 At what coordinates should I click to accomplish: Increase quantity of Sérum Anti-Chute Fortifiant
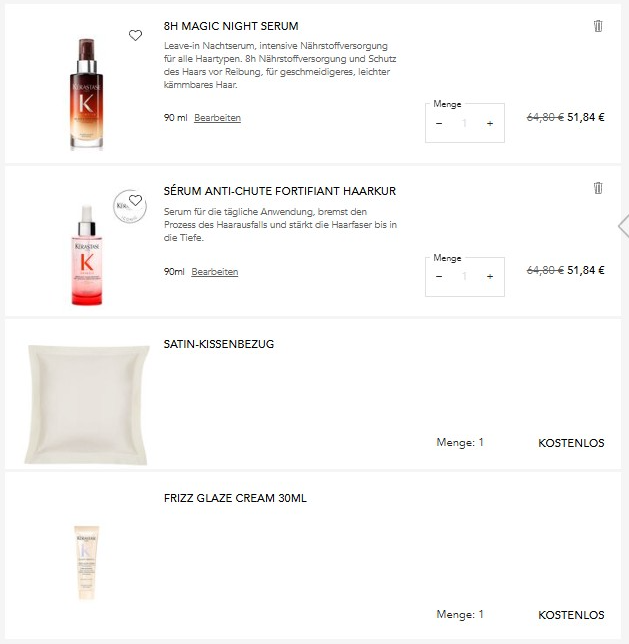490,276
